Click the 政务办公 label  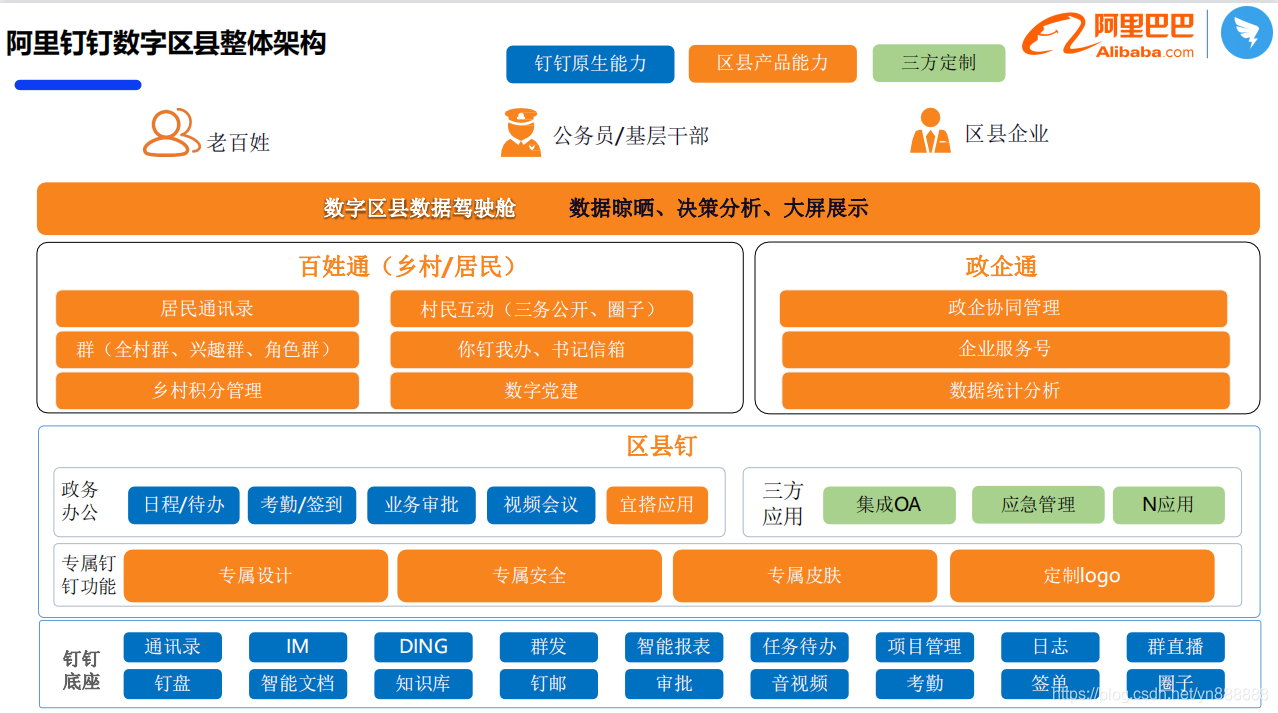pyautogui.click(x=80, y=501)
